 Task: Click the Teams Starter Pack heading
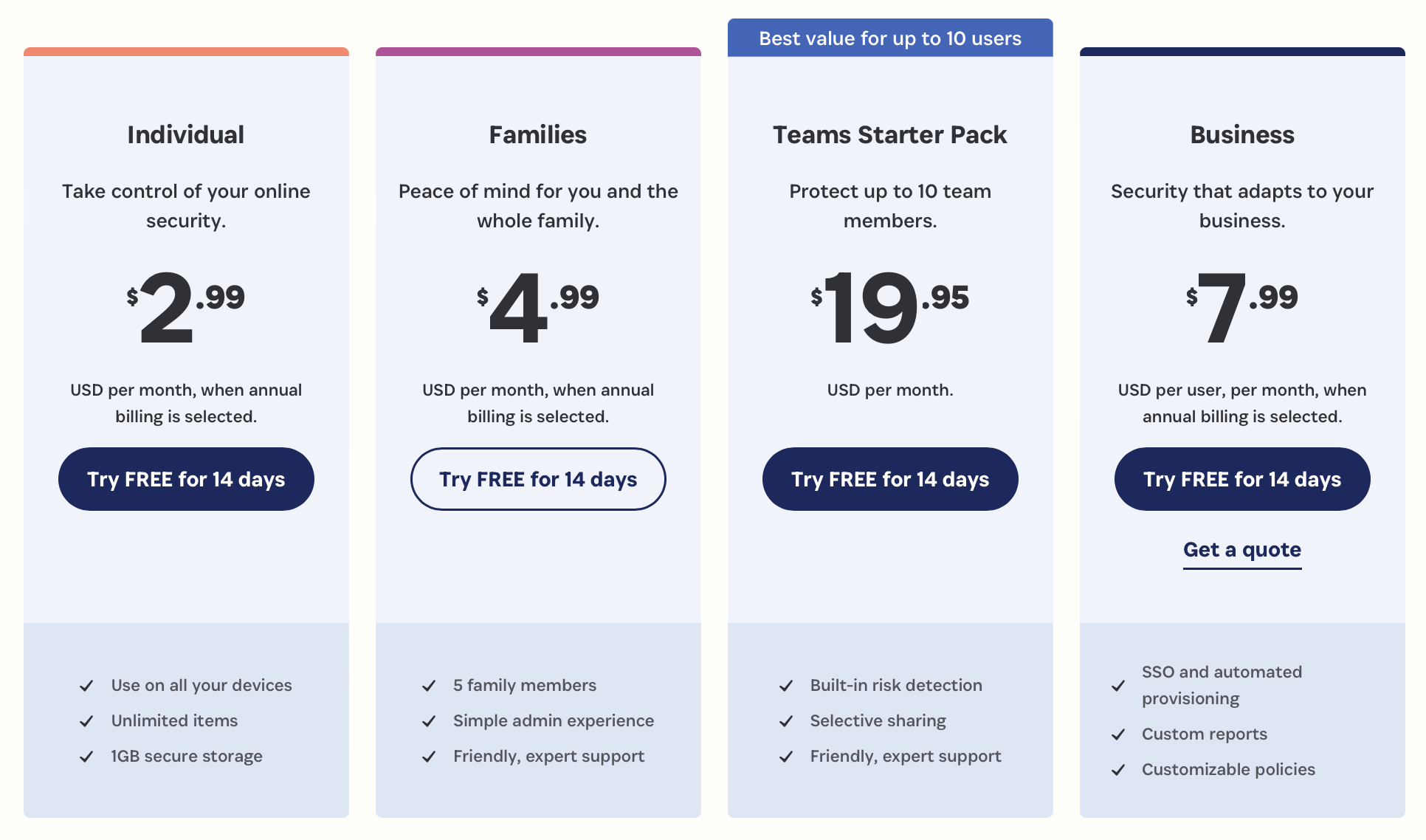890,135
